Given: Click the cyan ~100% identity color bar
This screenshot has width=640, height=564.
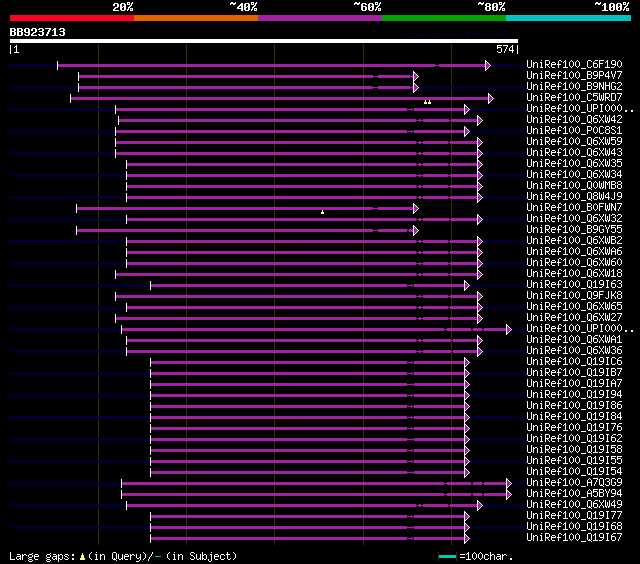Looking at the screenshot, I should coord(568,18).
